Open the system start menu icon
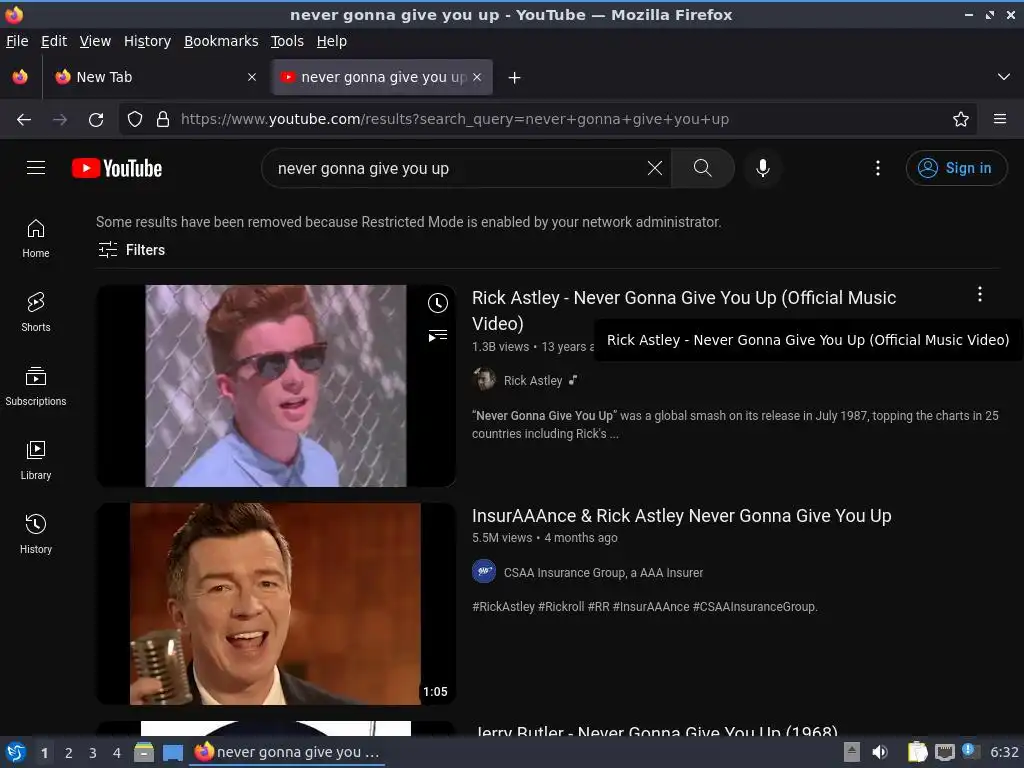The width and height of the screenshot is (1024, 768). click(16, 752)
